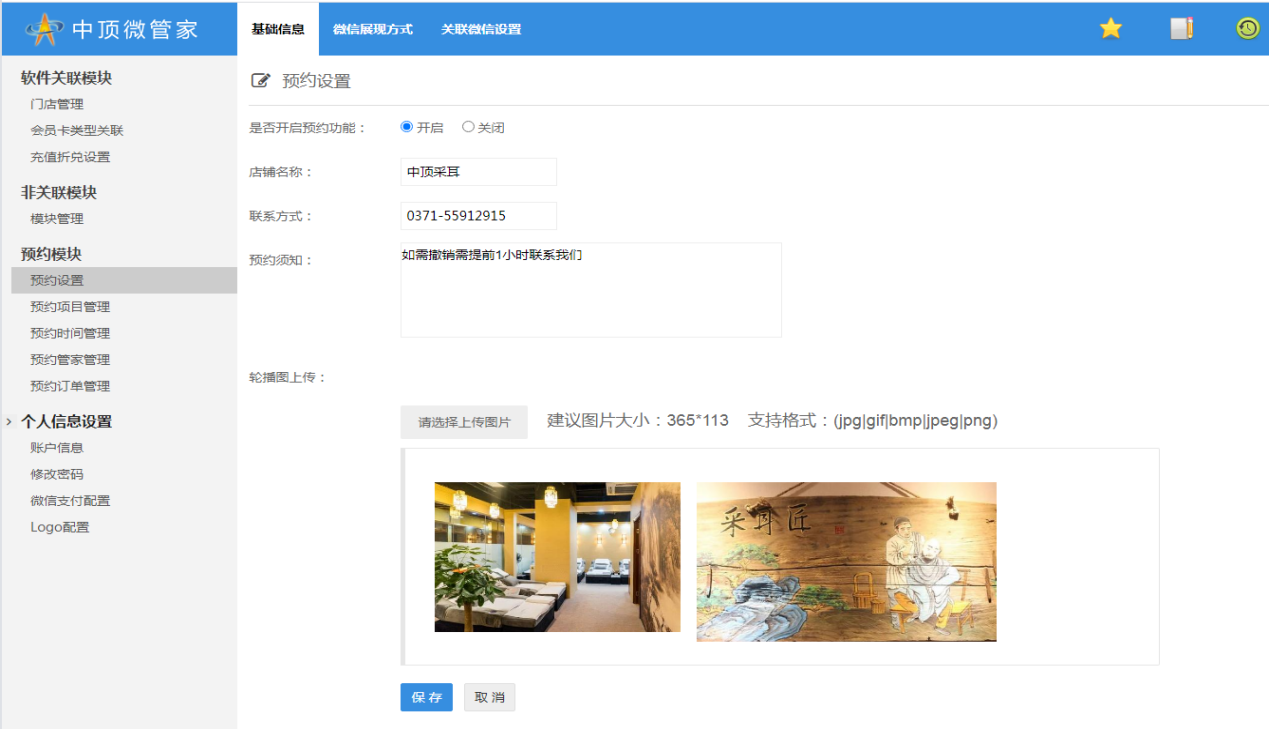Open 账户信息 in sidebar
Image resolution: width=1269 pixels, height=729 pixels.
(57, 448)
